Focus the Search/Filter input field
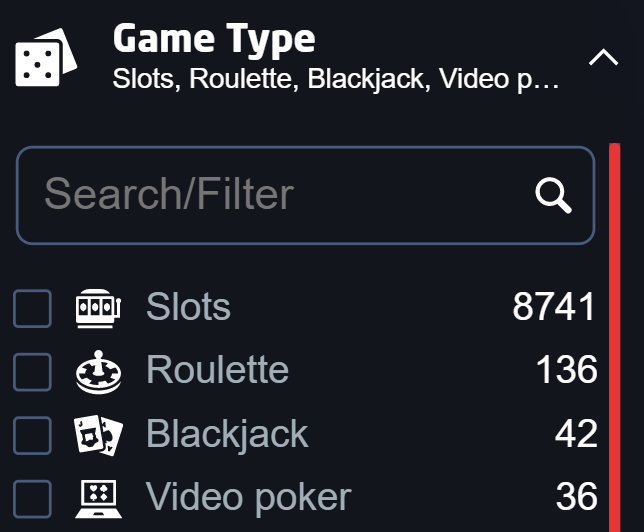 point(306,195)
